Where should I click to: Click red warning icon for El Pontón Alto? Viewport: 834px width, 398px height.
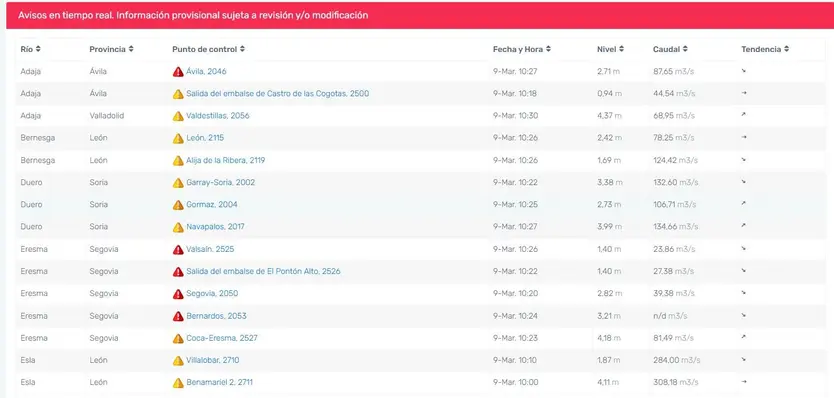click(x=178, y=271)
